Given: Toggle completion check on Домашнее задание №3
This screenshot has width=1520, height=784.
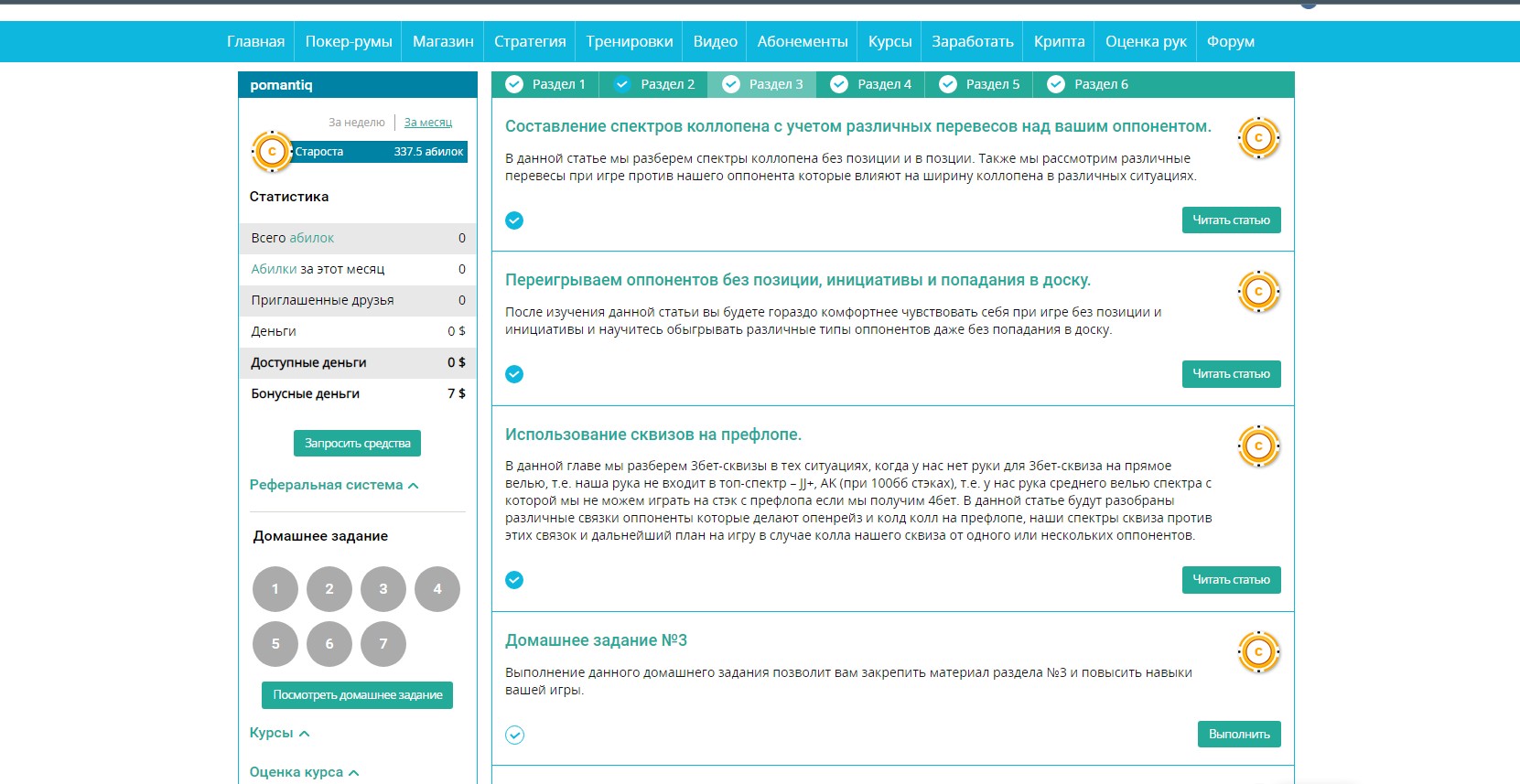Looking at the screenshot, I should [514, 735].
